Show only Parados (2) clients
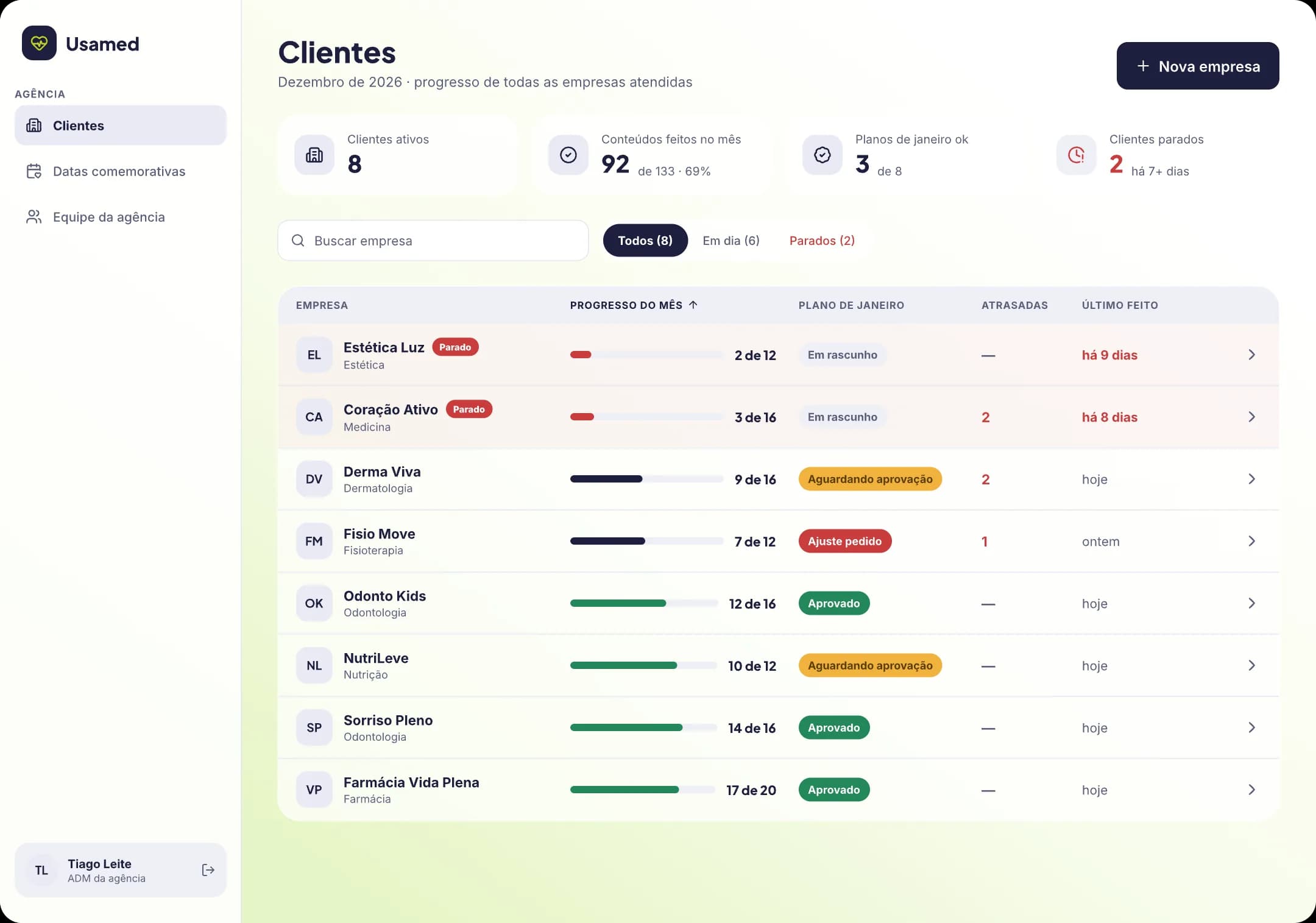 822,241
